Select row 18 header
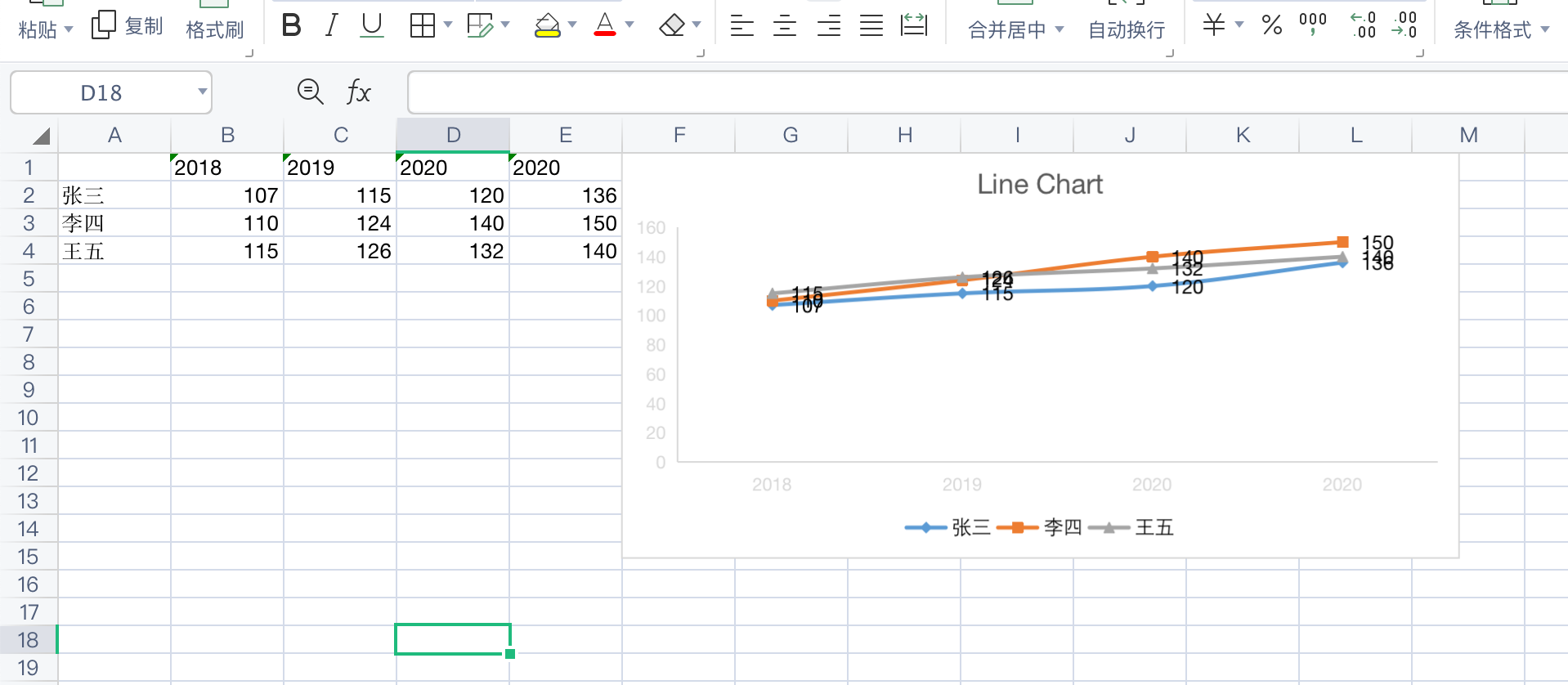Image resolution: width=1568 pixels, height=685 pixels. [x=29, y=639]
